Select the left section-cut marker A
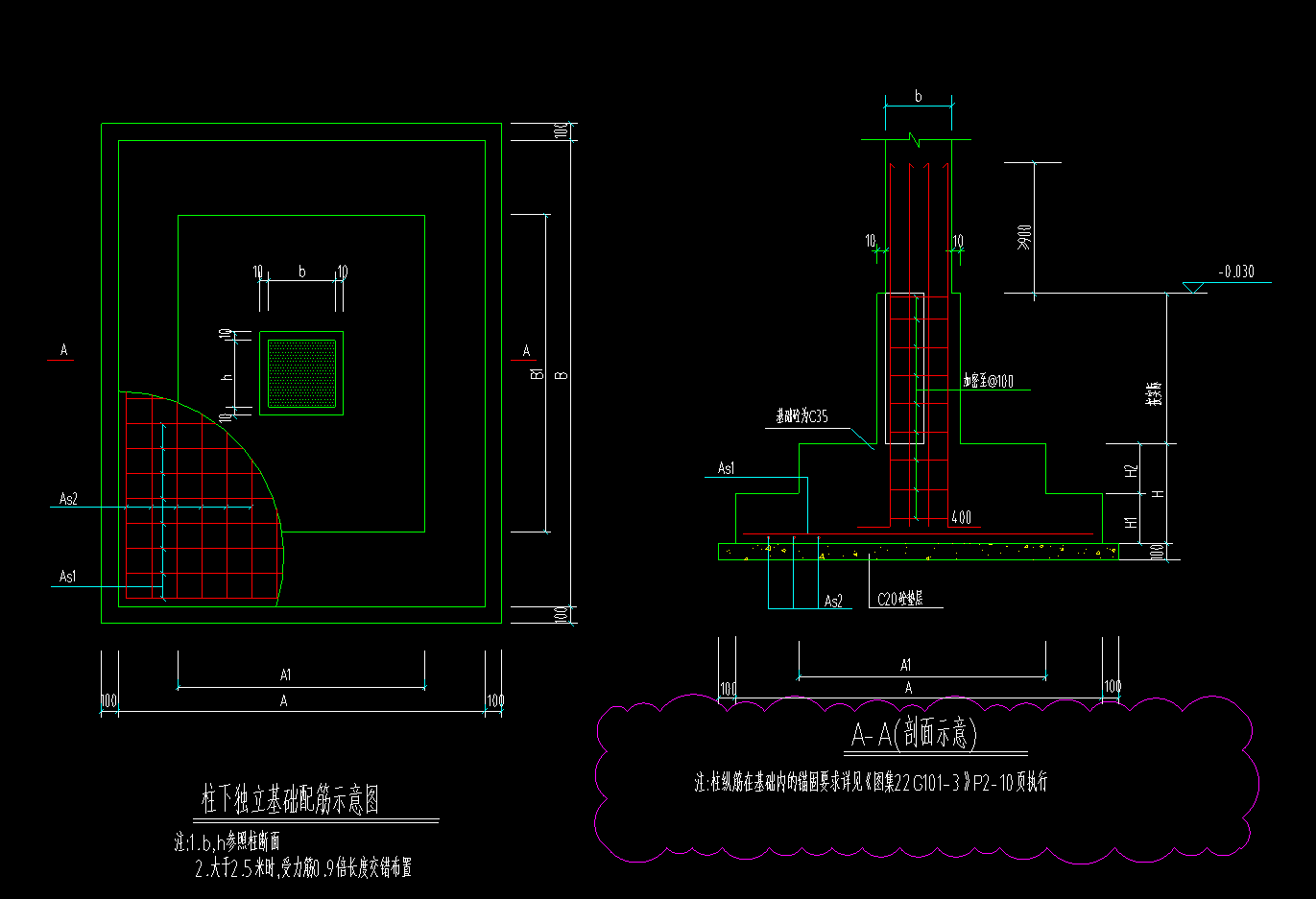 [63, 349]
